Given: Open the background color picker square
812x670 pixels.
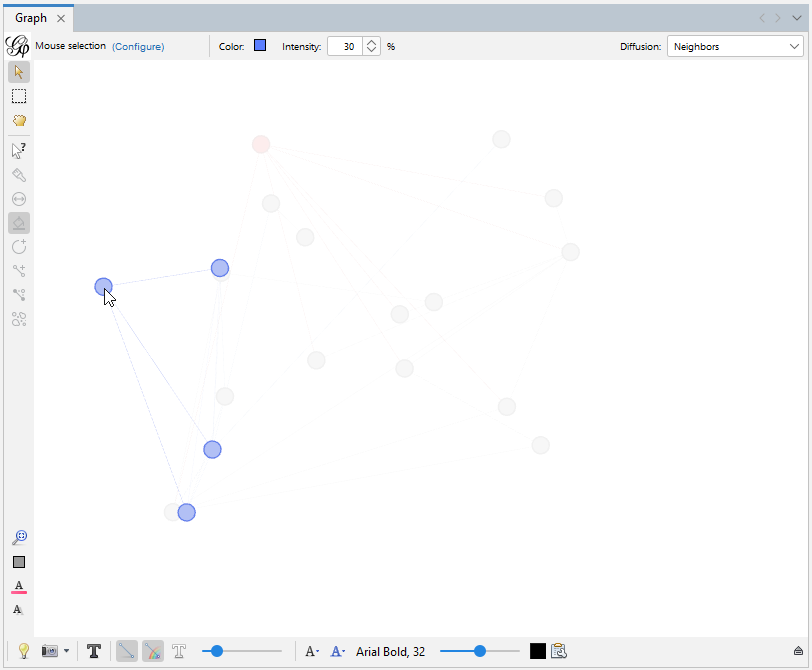Looking at the screenshot, I should 19,562.
